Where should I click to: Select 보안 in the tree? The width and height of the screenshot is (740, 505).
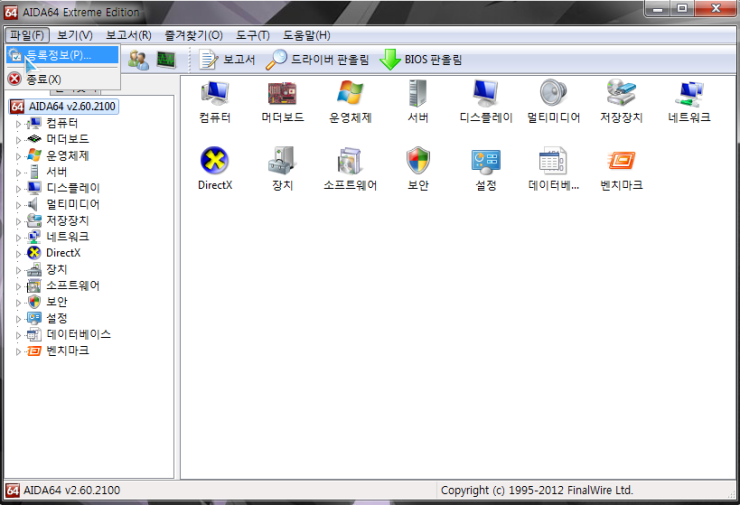tap(56, 302)
